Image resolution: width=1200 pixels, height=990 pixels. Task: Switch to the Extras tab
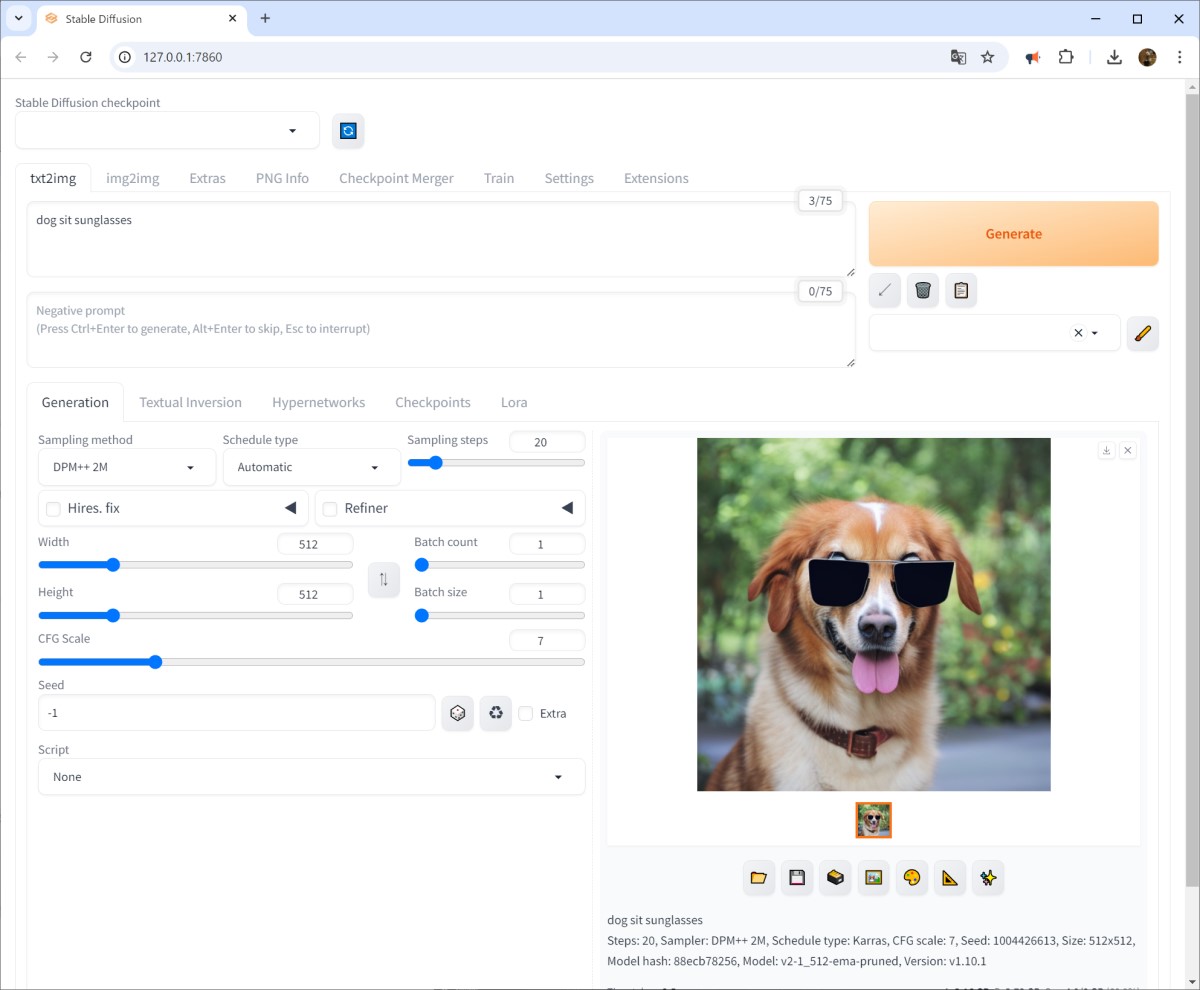(x=207, y=178)
